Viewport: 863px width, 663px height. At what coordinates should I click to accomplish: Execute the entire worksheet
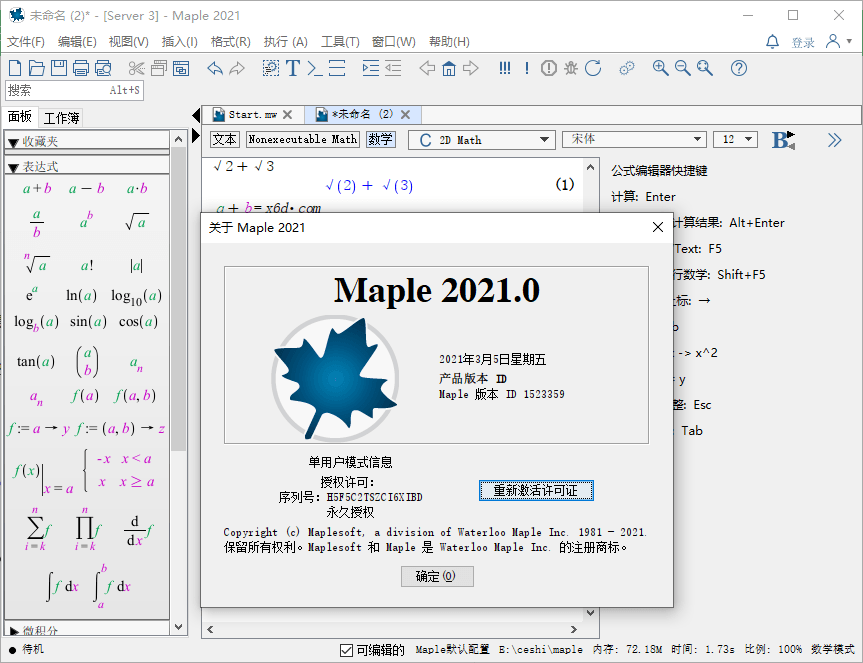[505, 68]
